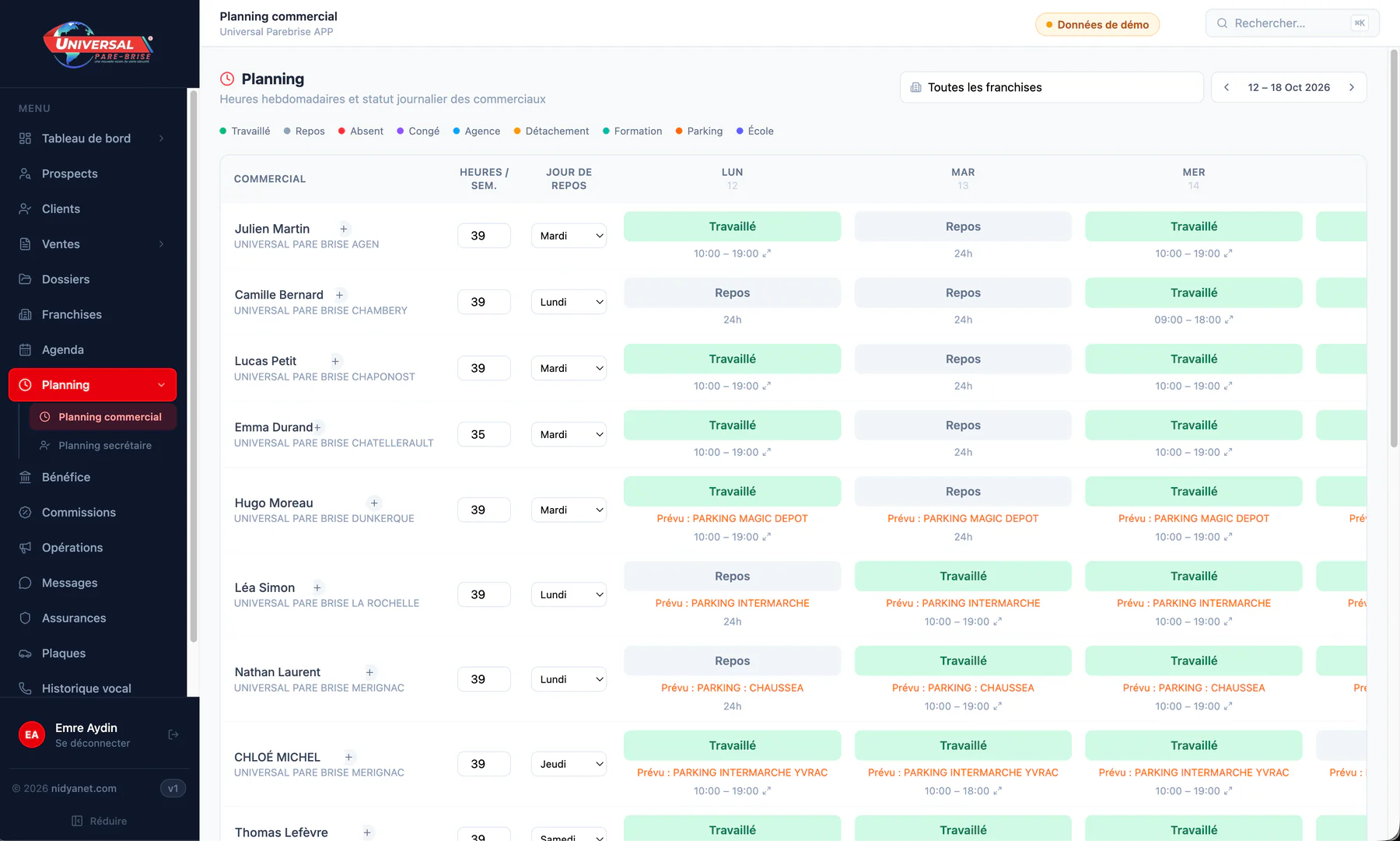Expand the Ventes submenu chevron
This screenshot has height=841, width=1400.
pos(161,244)
